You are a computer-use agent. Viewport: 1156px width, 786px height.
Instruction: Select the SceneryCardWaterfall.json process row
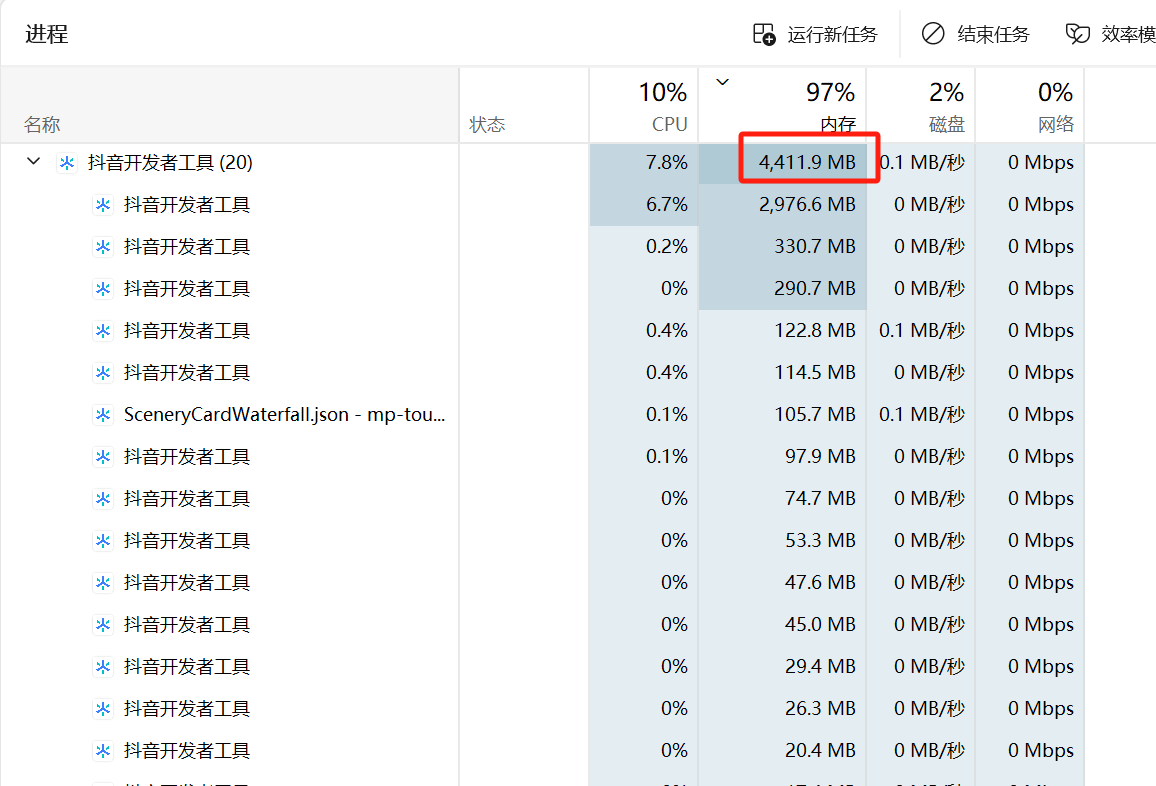click(x=284, y=415)
